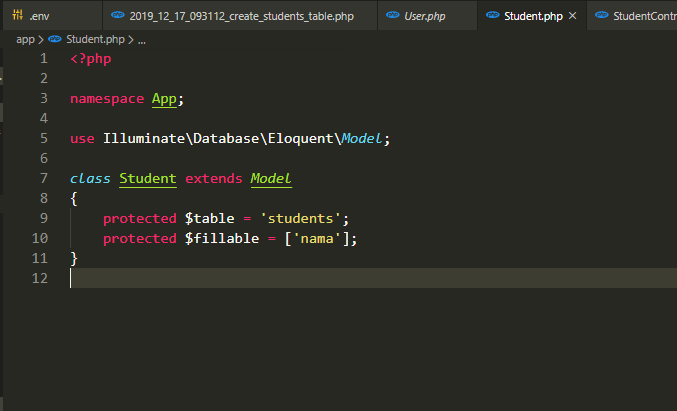Click the '$table' variable
The image size is (677, 411).
click(x=209, y=218)
